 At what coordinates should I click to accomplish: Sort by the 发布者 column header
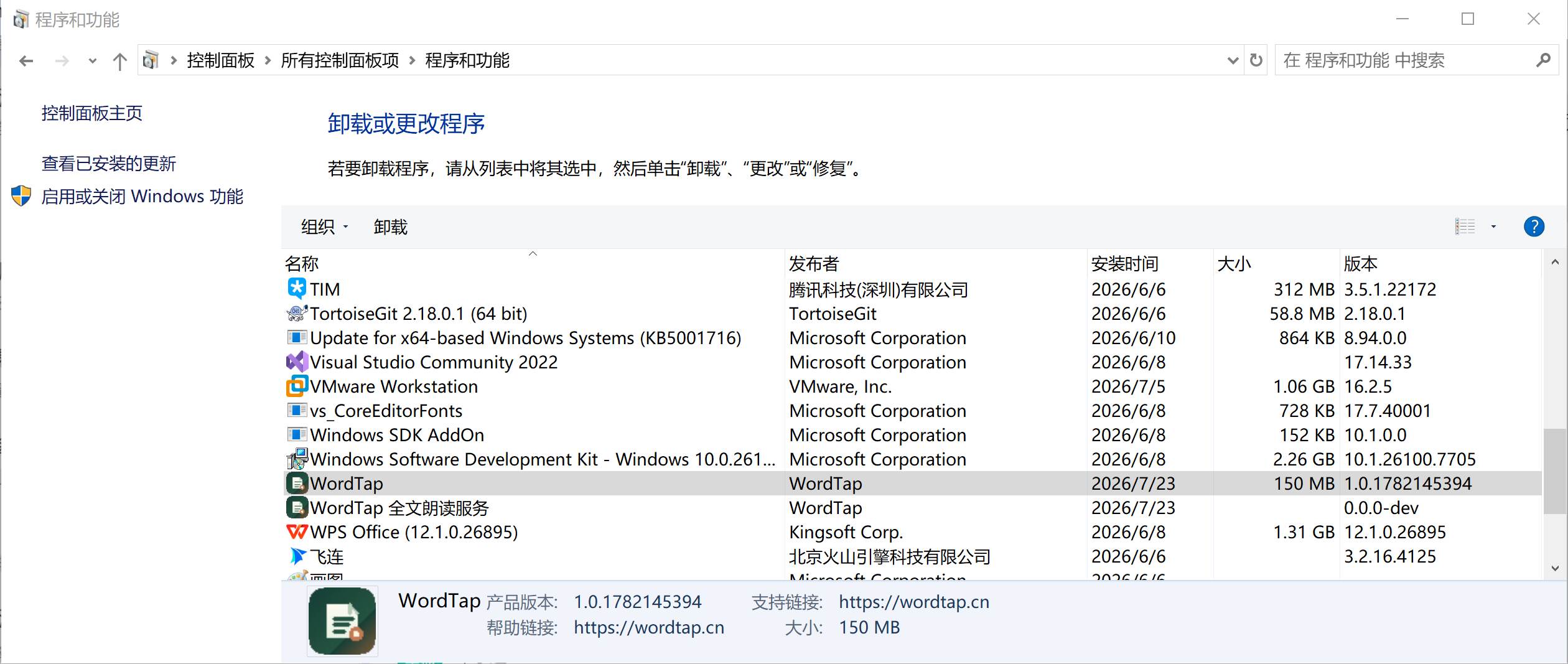[x=936, y=263]
